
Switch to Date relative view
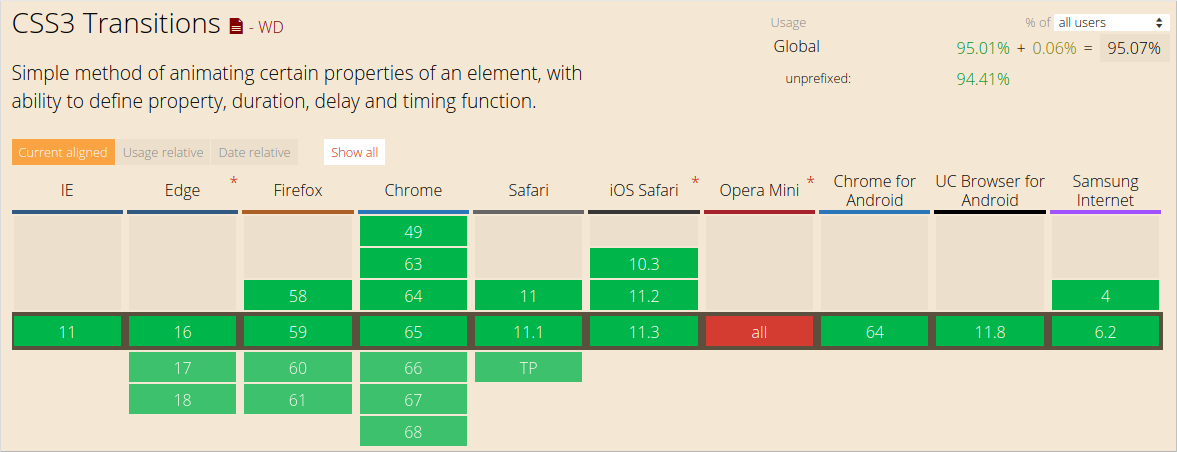255,152
